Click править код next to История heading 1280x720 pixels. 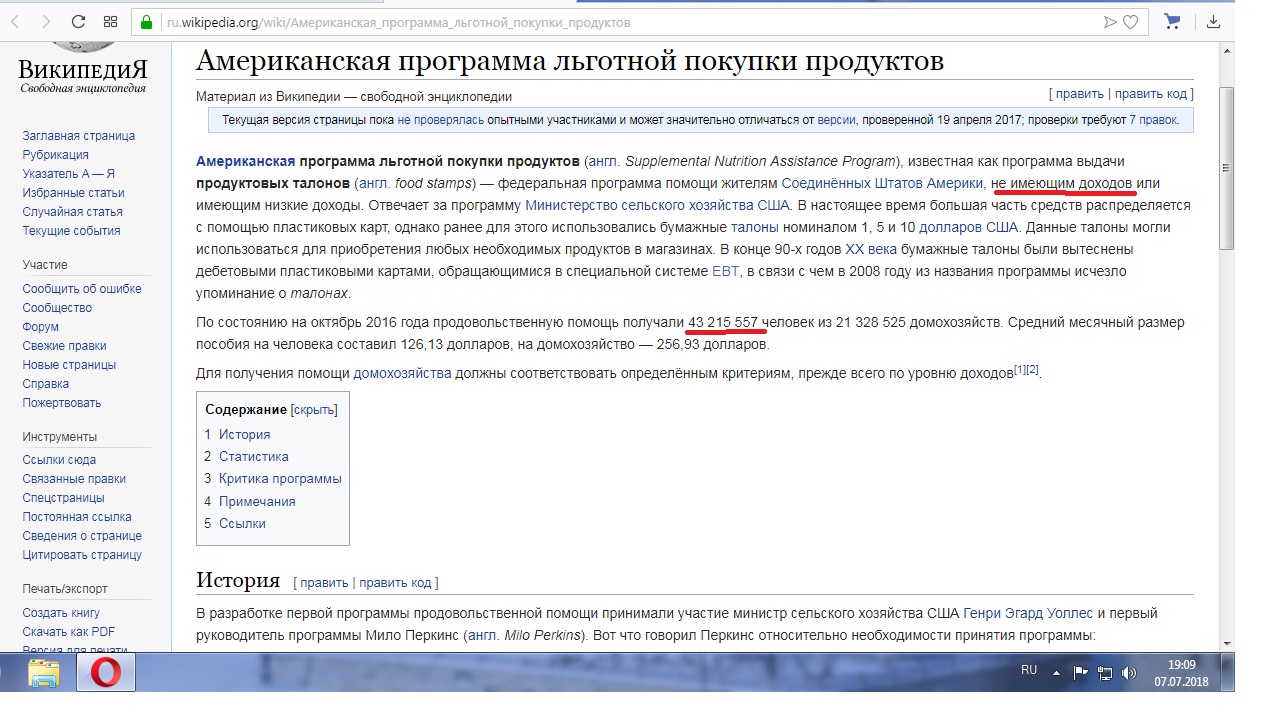[395, 583]
